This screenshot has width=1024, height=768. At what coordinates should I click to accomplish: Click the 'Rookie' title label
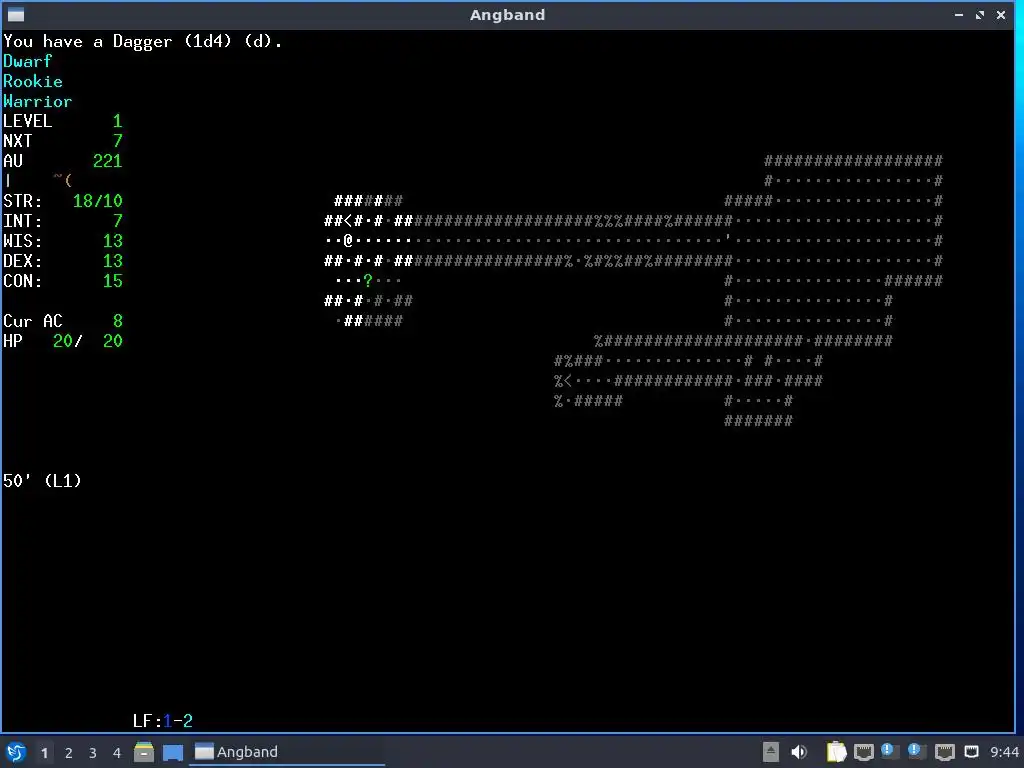coord(33,82)
